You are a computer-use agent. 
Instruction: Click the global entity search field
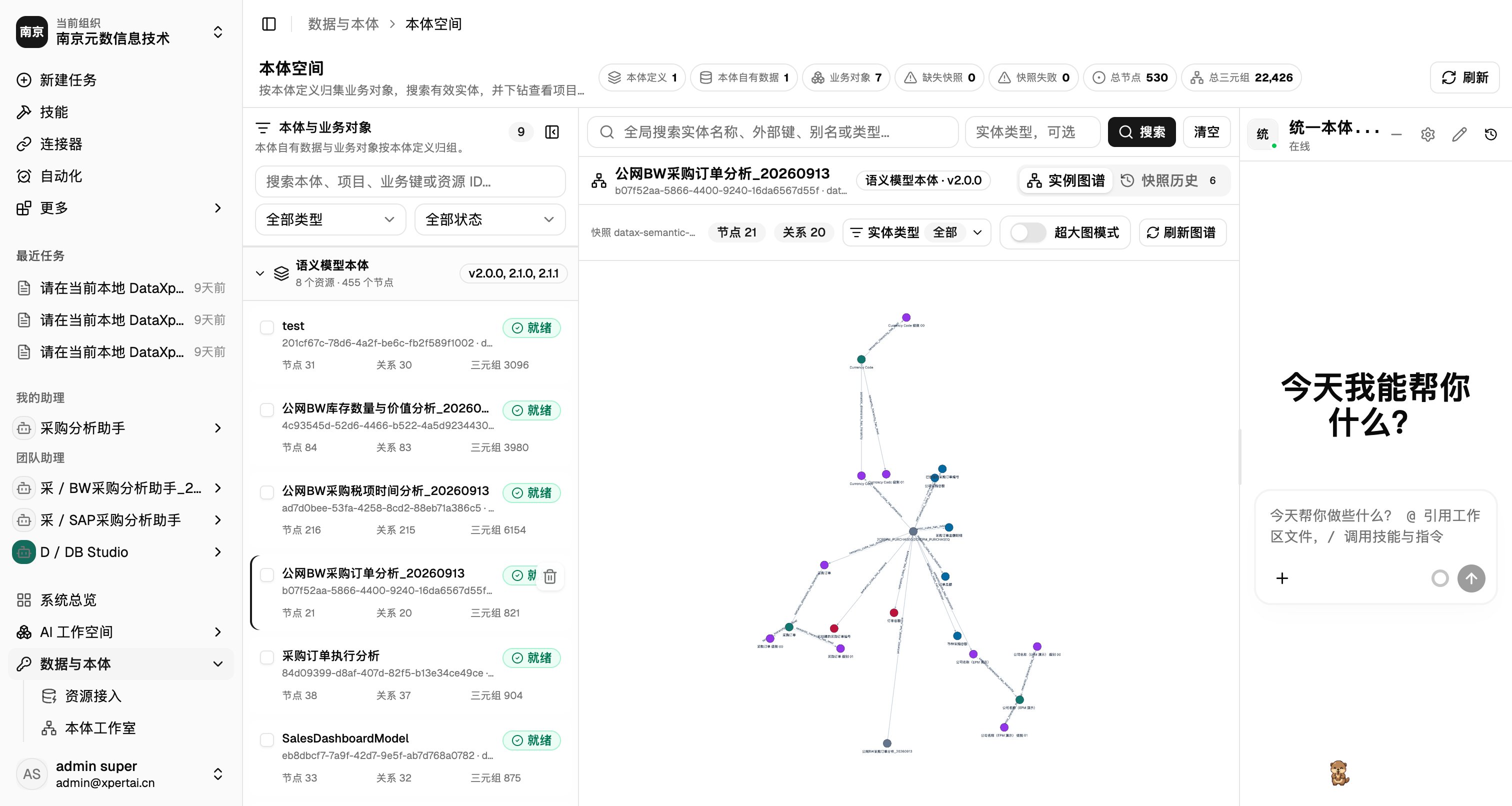pos(772,132)
